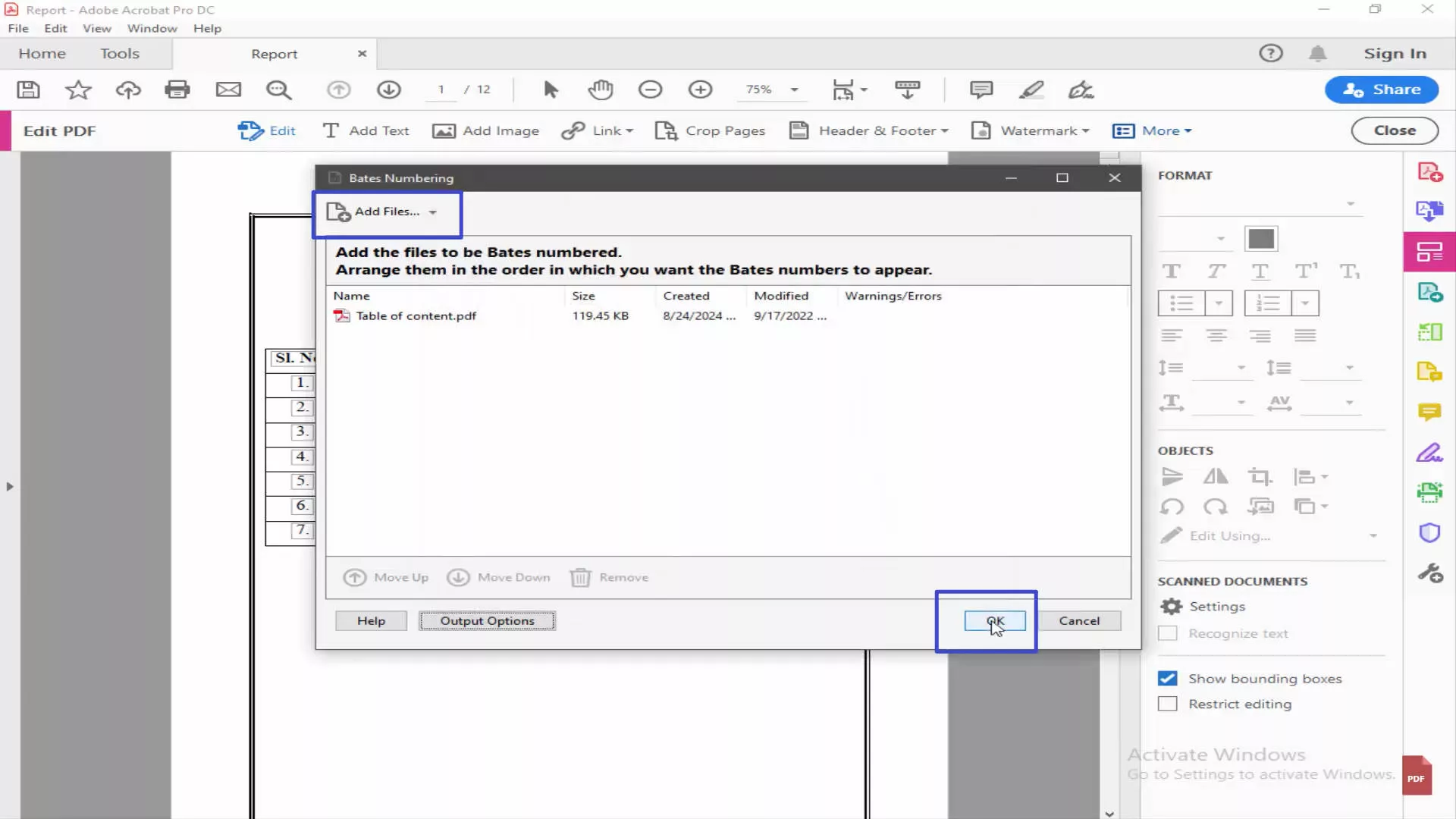This screenshot has height=819, width=1456.
Task: Click the Output Options button
Action: (x=486, y=620)
